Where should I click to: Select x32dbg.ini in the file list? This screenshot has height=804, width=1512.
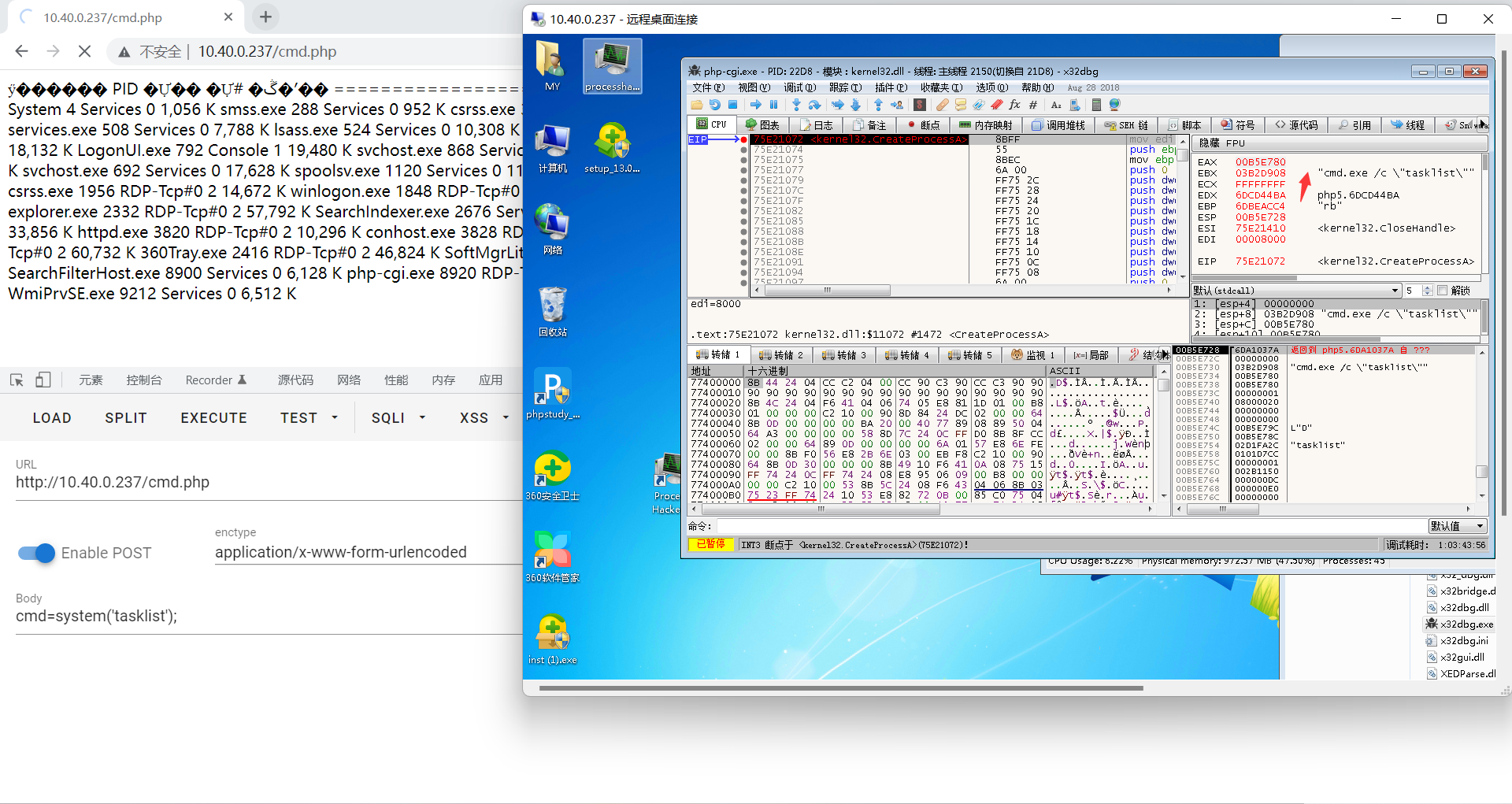tap(1457, 640)
